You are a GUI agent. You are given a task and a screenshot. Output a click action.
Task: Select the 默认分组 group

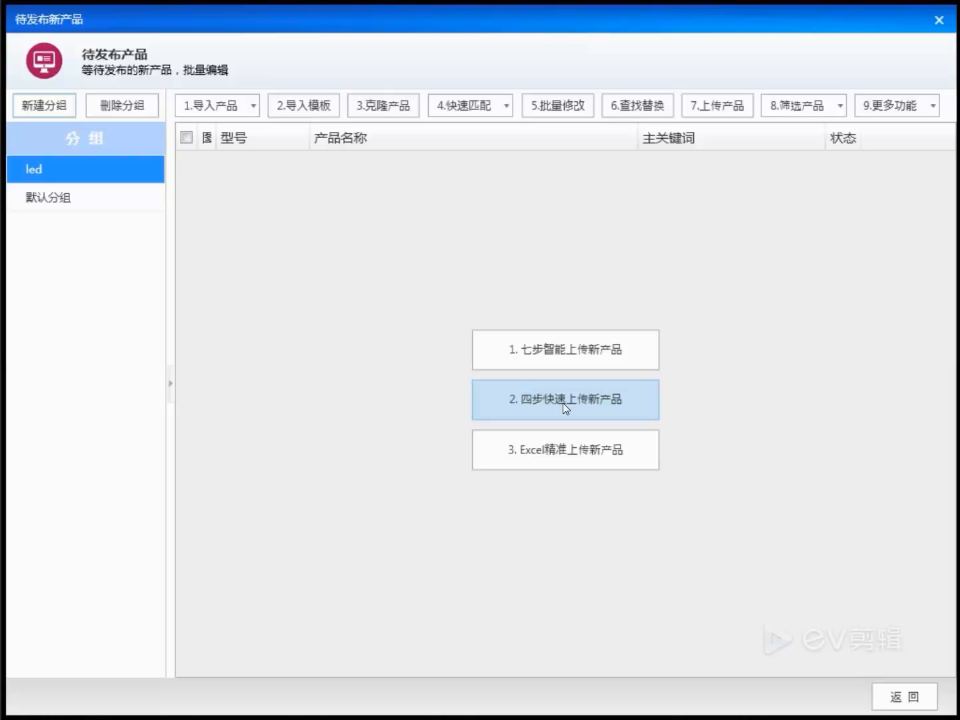(86, 198)
